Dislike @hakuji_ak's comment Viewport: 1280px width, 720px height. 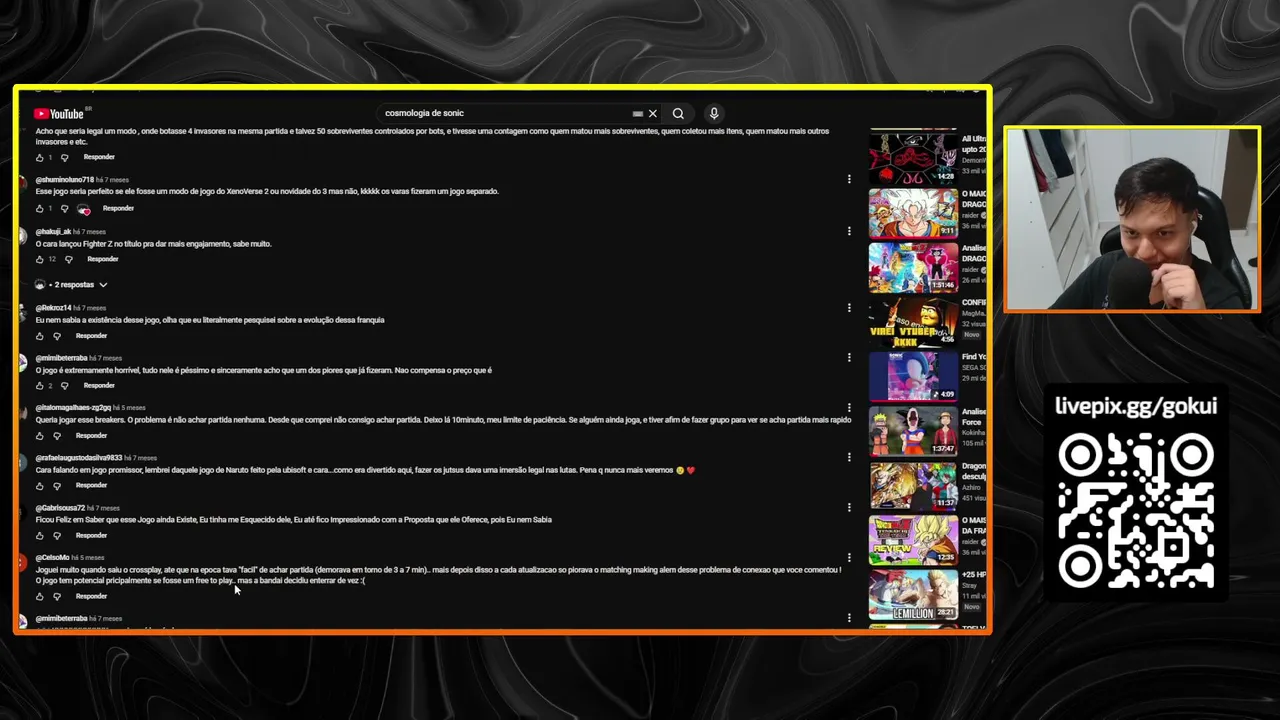69,260
